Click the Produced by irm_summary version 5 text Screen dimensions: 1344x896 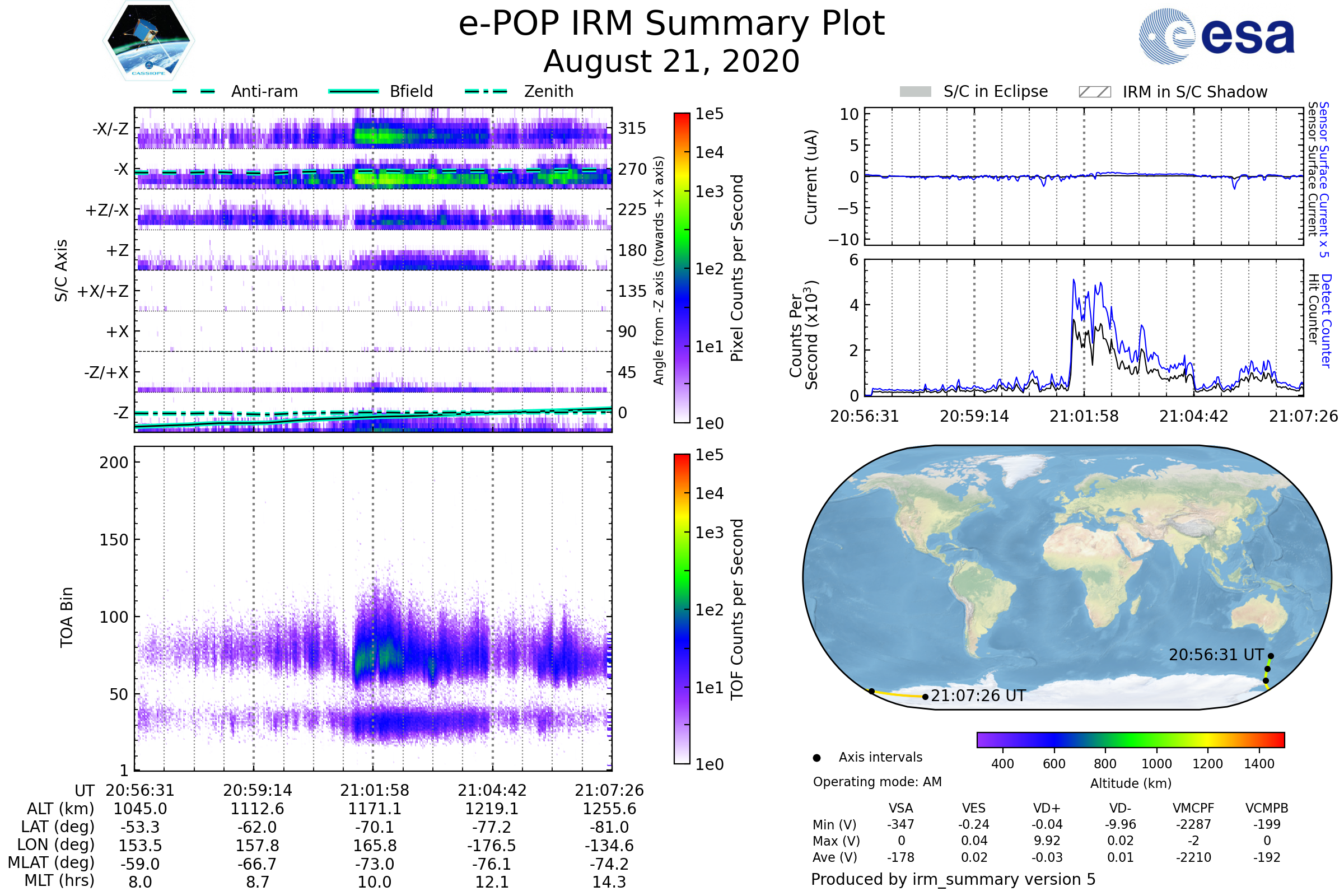[953, 879]
